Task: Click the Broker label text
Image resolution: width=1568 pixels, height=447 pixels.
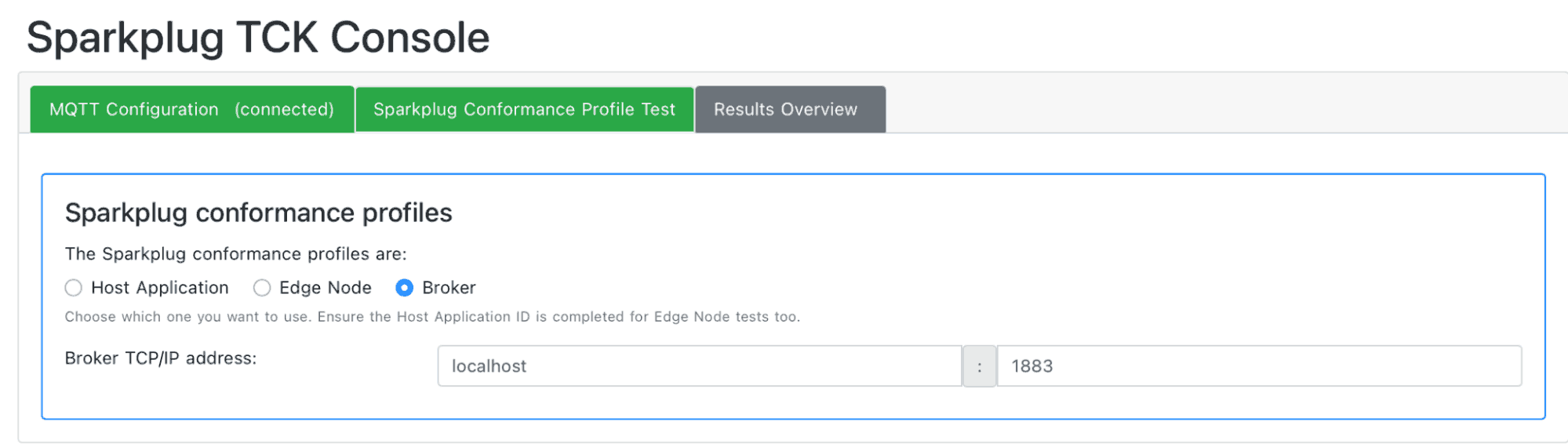Action: click(x=449, y=288)
